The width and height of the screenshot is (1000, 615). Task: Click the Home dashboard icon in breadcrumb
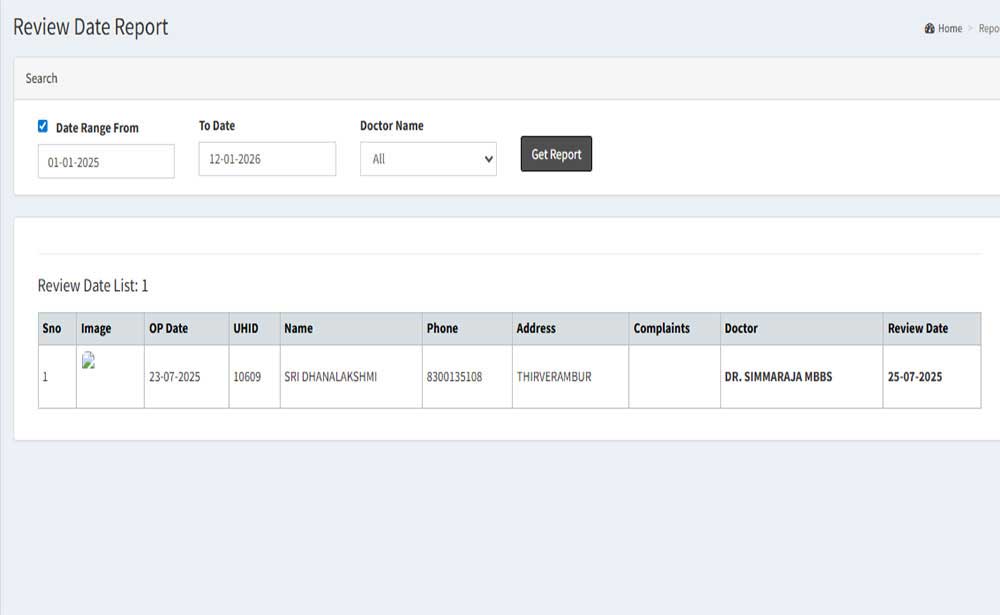coord(930,29)
